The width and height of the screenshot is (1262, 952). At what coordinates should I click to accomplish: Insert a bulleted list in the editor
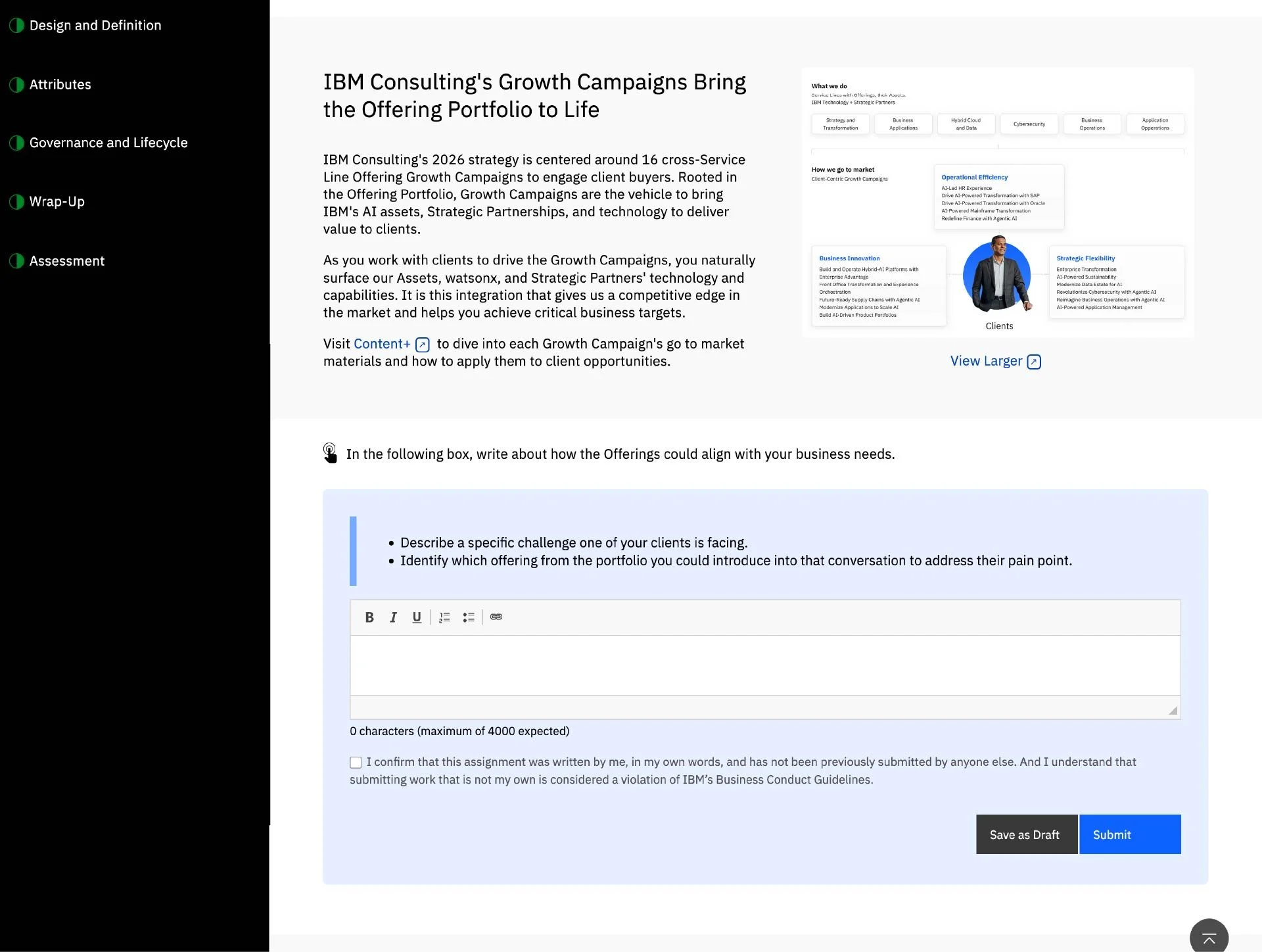coord(469,617)
